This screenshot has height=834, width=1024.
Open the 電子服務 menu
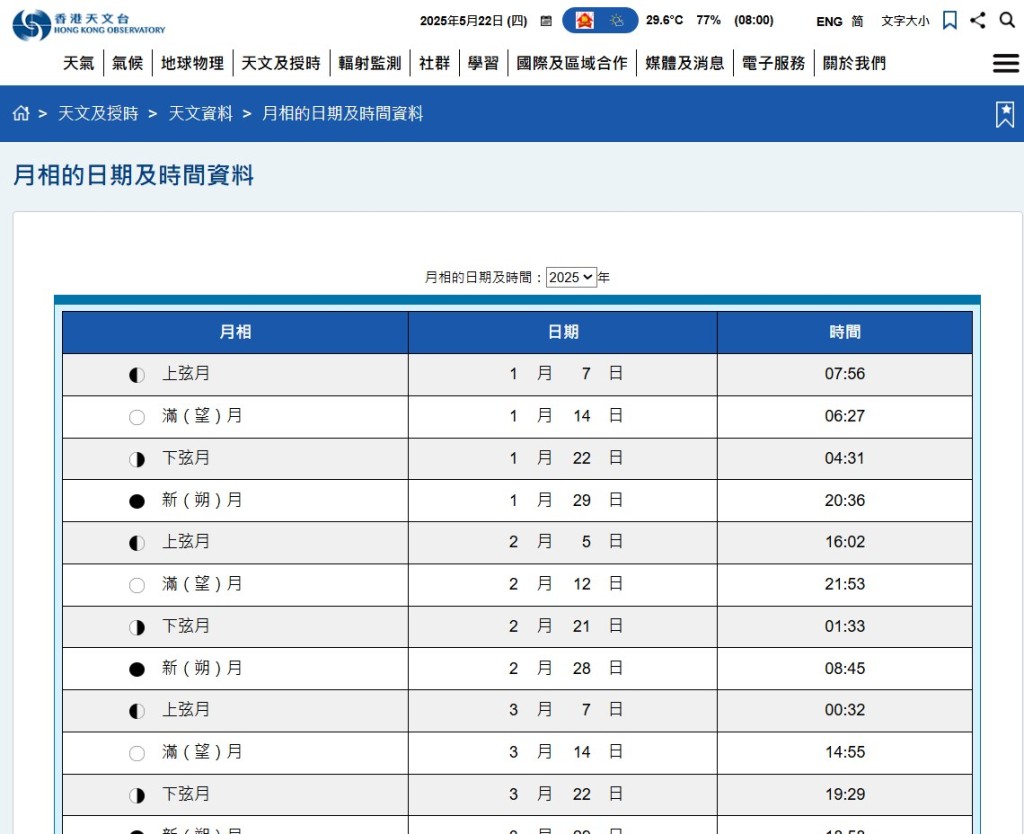click(773, 63)
